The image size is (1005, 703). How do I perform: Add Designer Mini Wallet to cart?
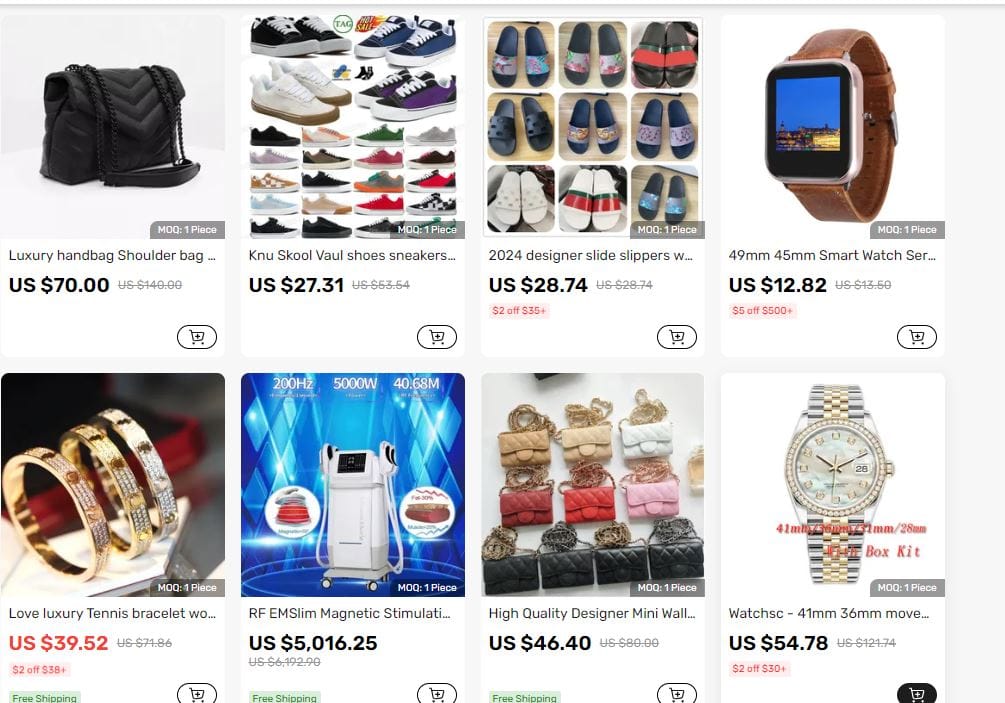click(677, 693)
